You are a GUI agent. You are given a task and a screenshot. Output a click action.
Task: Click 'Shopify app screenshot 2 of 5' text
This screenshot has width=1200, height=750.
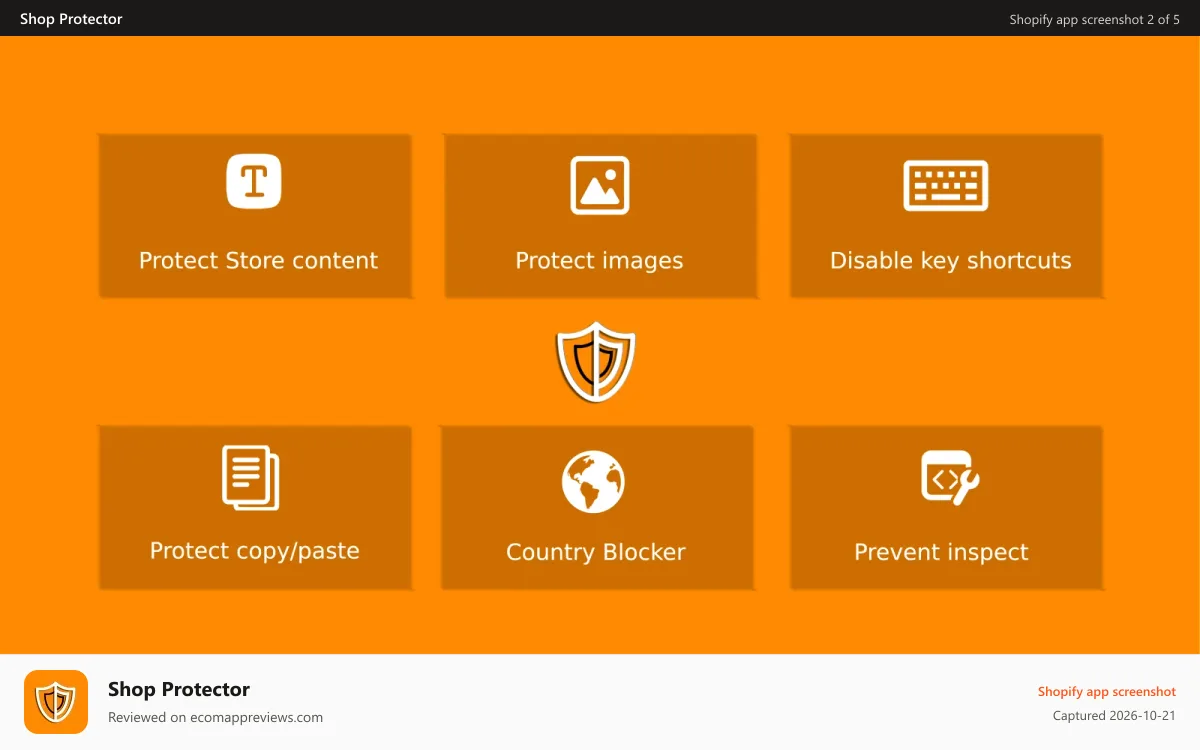(x=1095, y=19)
